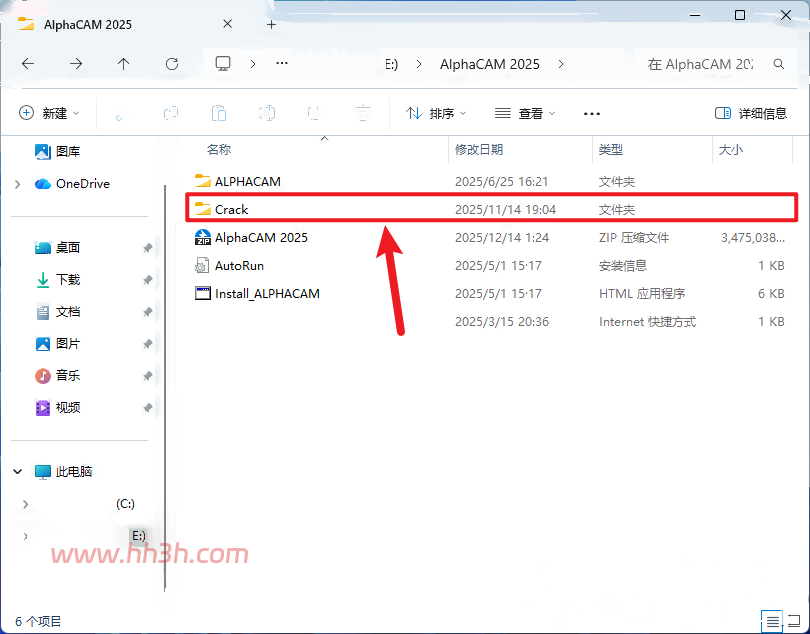Unpin 文档 using its pin icon
810x634 pixels.
coord(147,312)
